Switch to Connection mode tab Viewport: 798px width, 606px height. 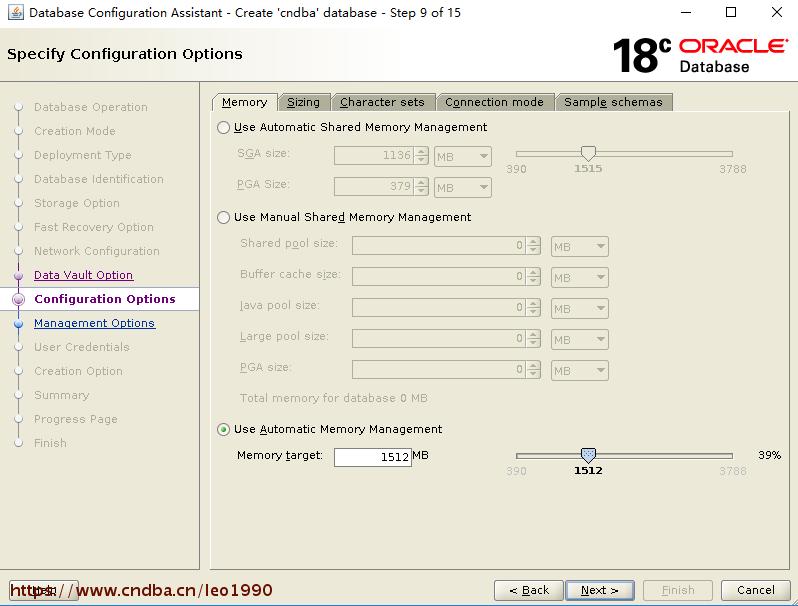[x=494, y=102]
